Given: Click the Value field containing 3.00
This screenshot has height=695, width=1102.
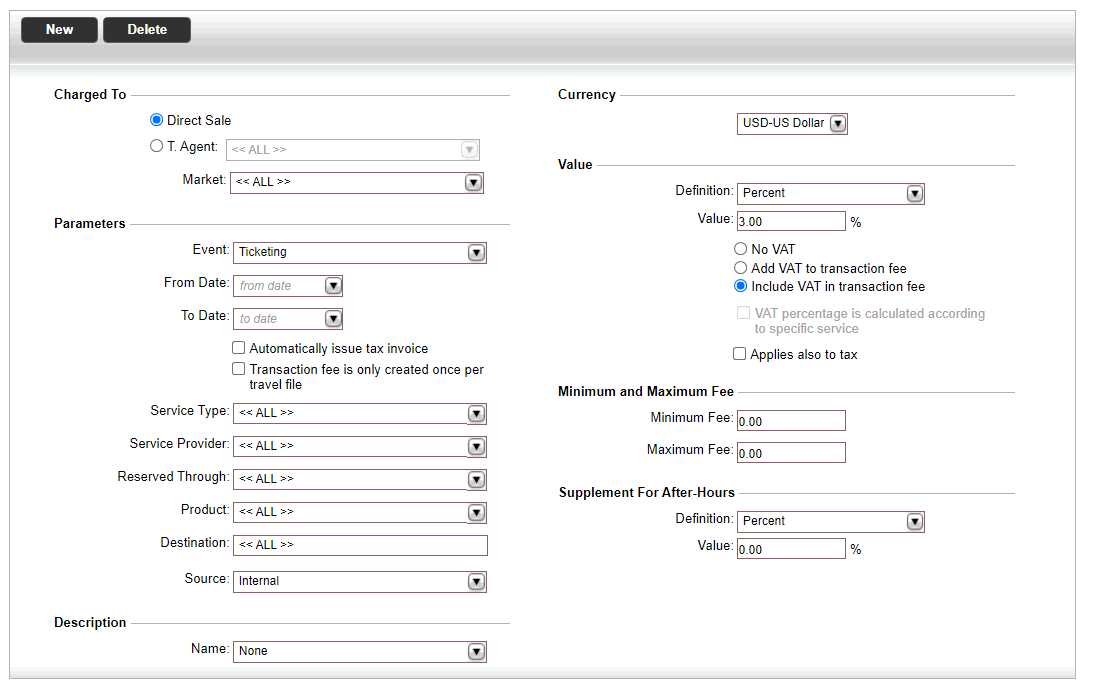Looking at the screenshot, I should pyautogui.click(x=791, y=221).
